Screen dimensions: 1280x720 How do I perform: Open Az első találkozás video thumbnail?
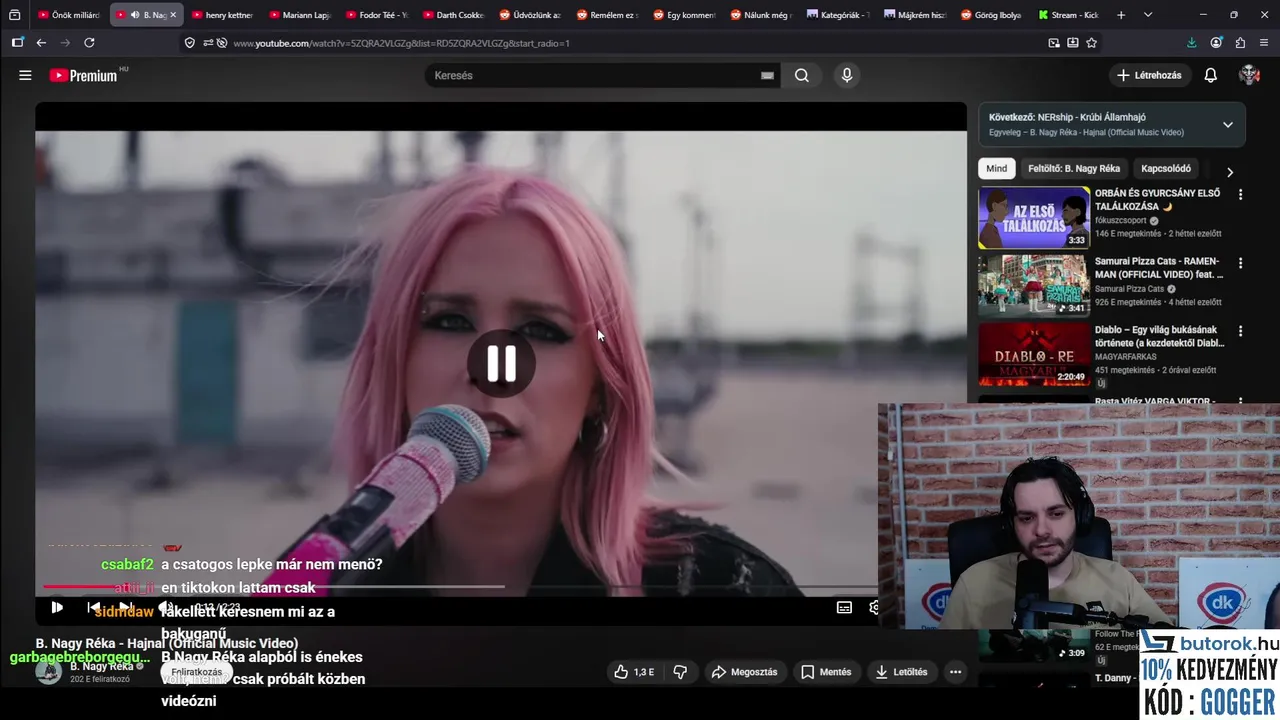1034,217
